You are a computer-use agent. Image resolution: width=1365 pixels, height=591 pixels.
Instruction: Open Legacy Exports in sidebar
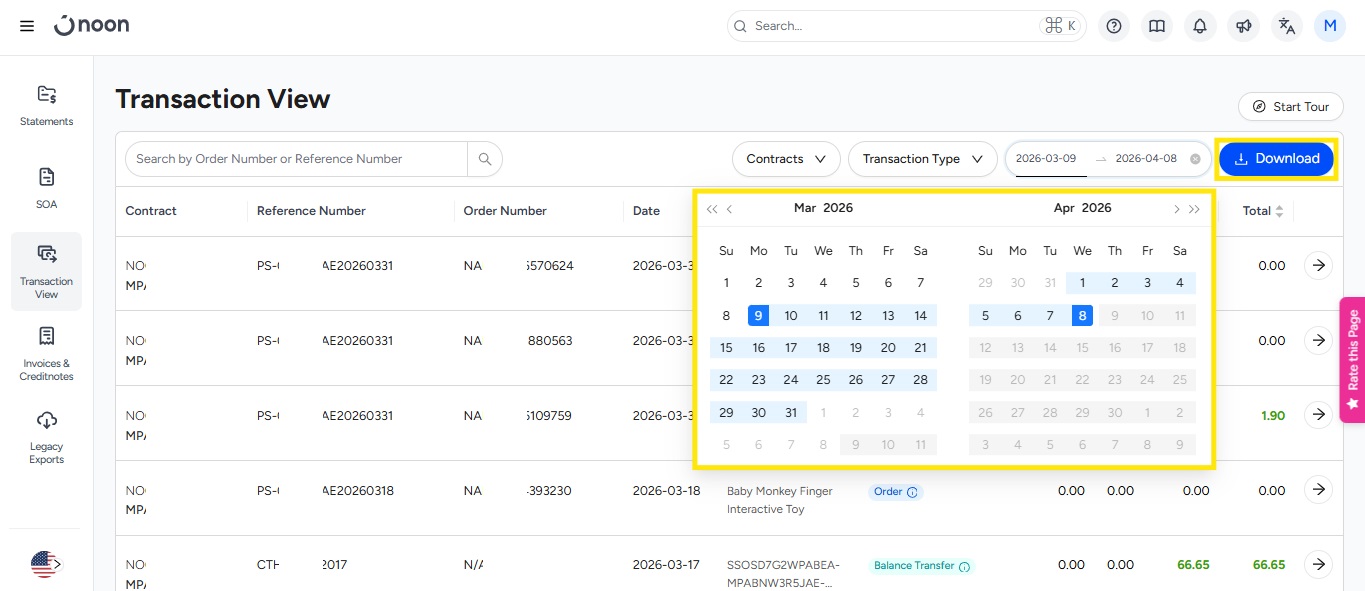[x=47, y=437]
